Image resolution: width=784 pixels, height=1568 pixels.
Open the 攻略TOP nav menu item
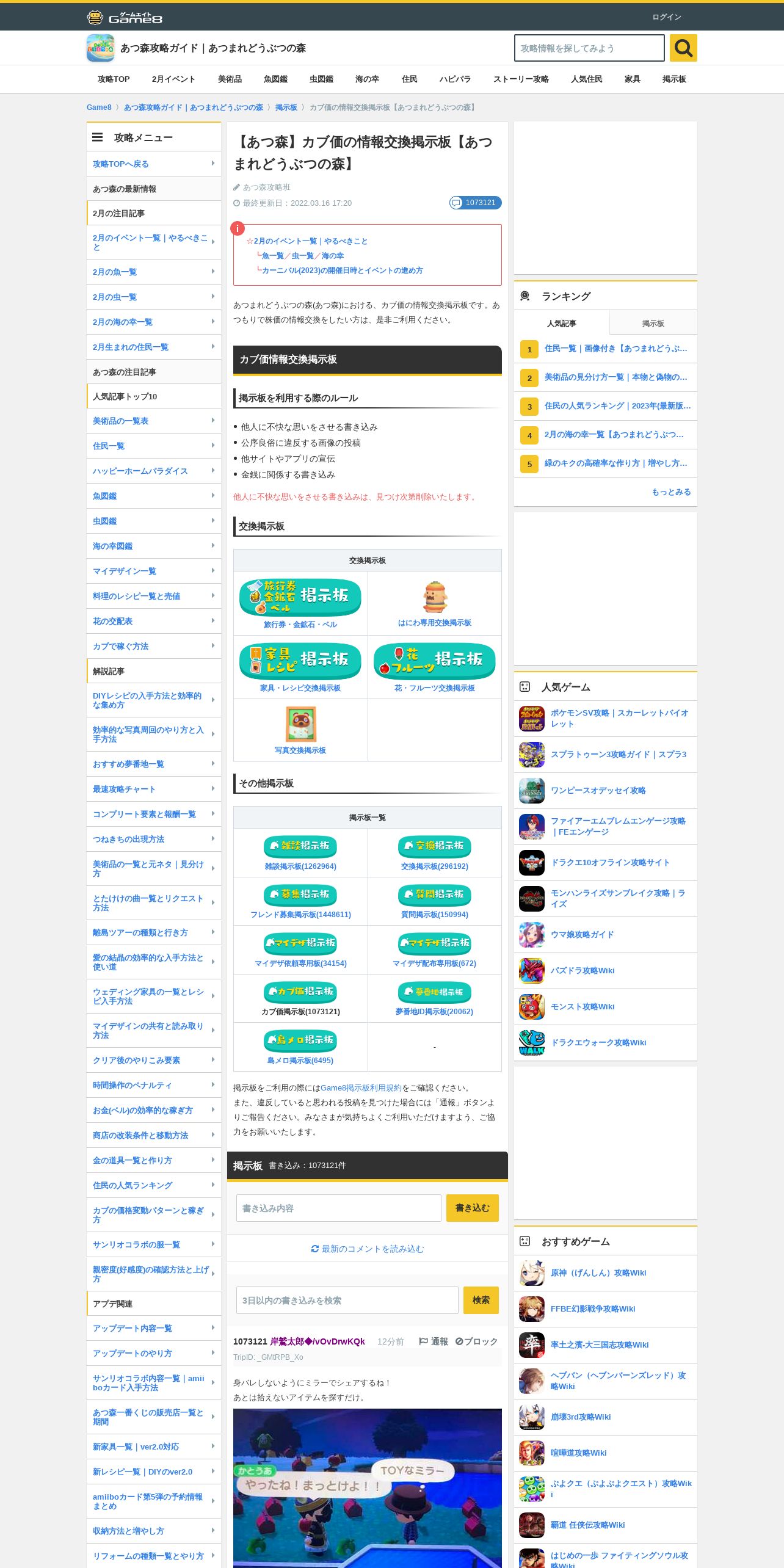tap(114, 79)
